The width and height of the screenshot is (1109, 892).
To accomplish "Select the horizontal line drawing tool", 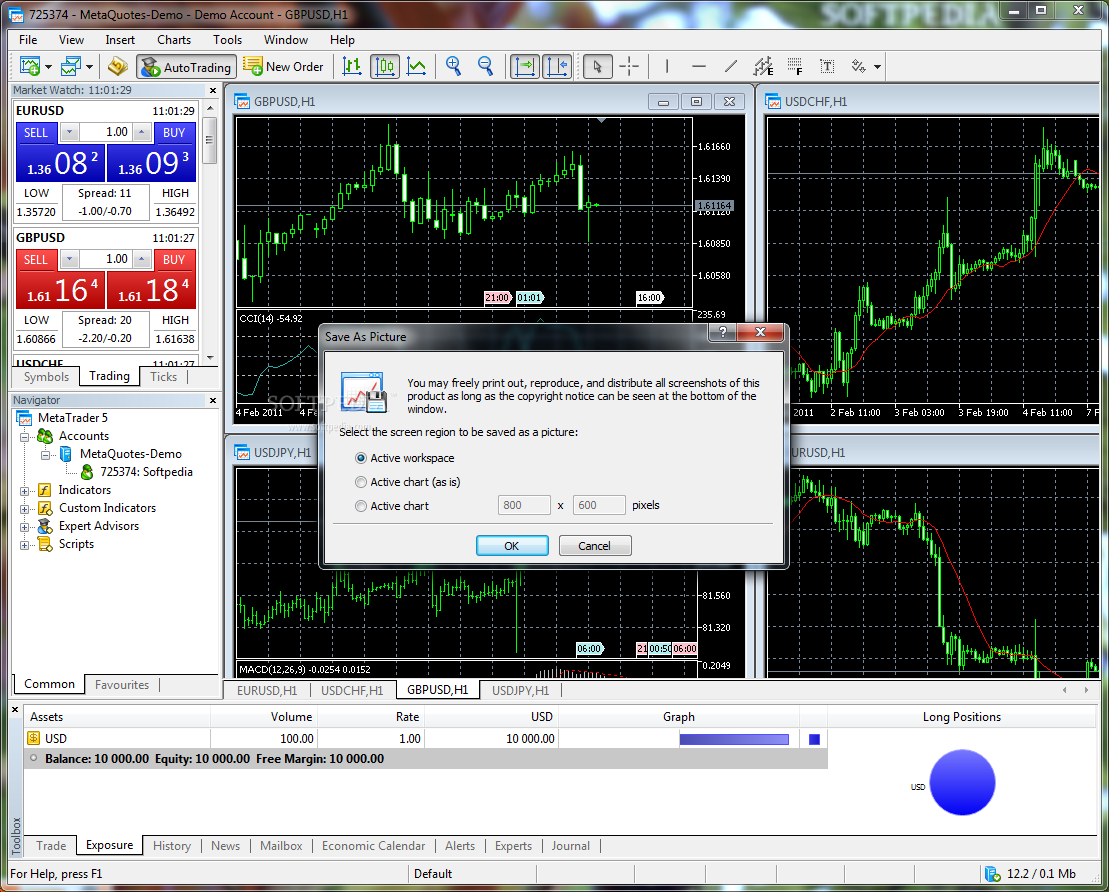I will (x=699, y=66).
